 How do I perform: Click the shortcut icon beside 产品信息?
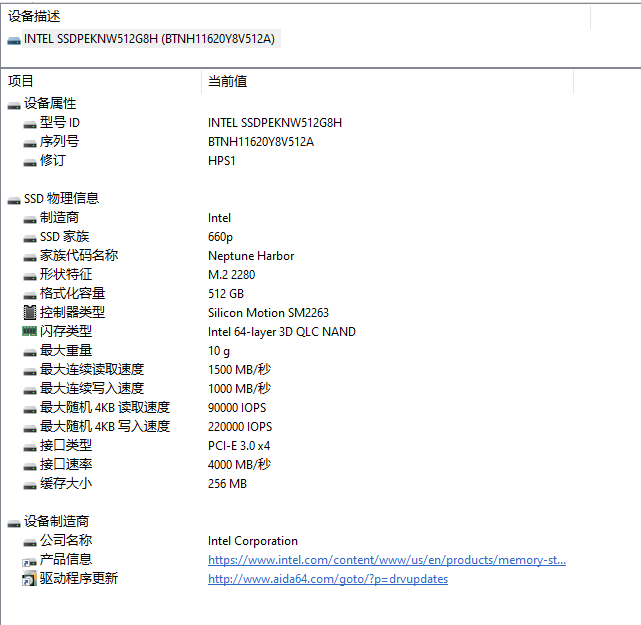click(29, 562)
